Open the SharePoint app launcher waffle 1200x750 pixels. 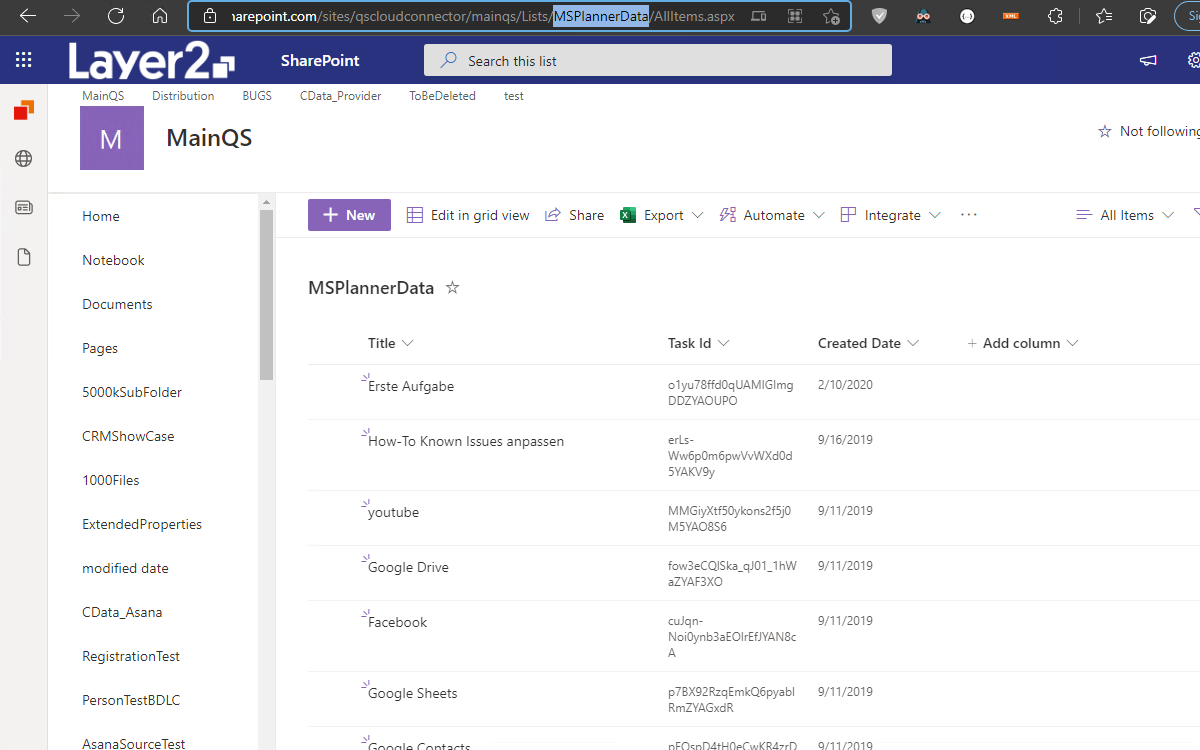pyautogui.click(x=24, y=60)
